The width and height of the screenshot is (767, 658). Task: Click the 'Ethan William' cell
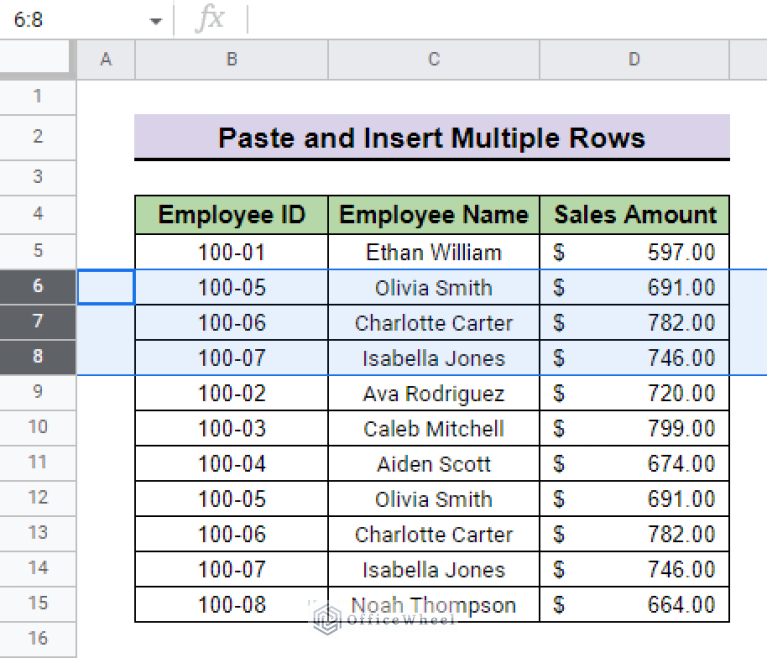(434, 252)
